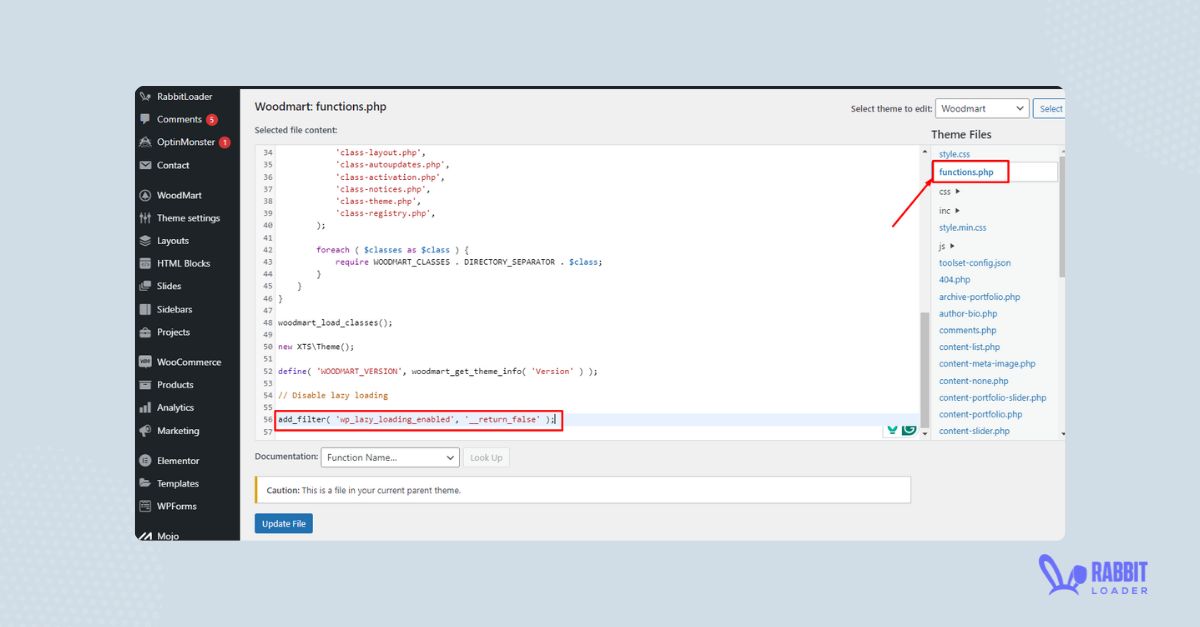Open the Function Name documentation dropdown
Image resolution: width=1200 pixels, height=627 pixels.
pyautogui.click(x=389, y=457)
